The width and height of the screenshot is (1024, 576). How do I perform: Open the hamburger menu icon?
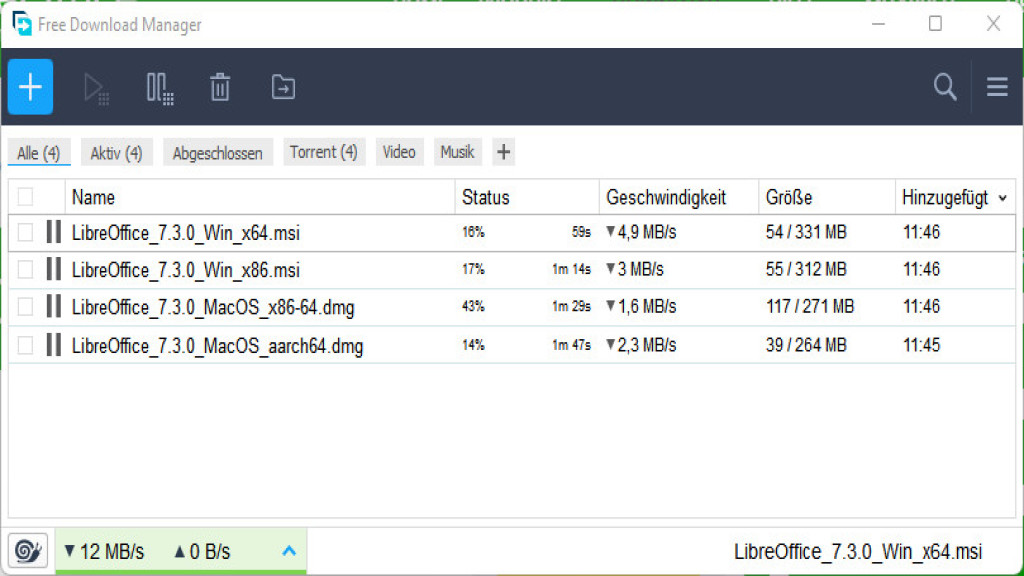(x=997, y=87)
